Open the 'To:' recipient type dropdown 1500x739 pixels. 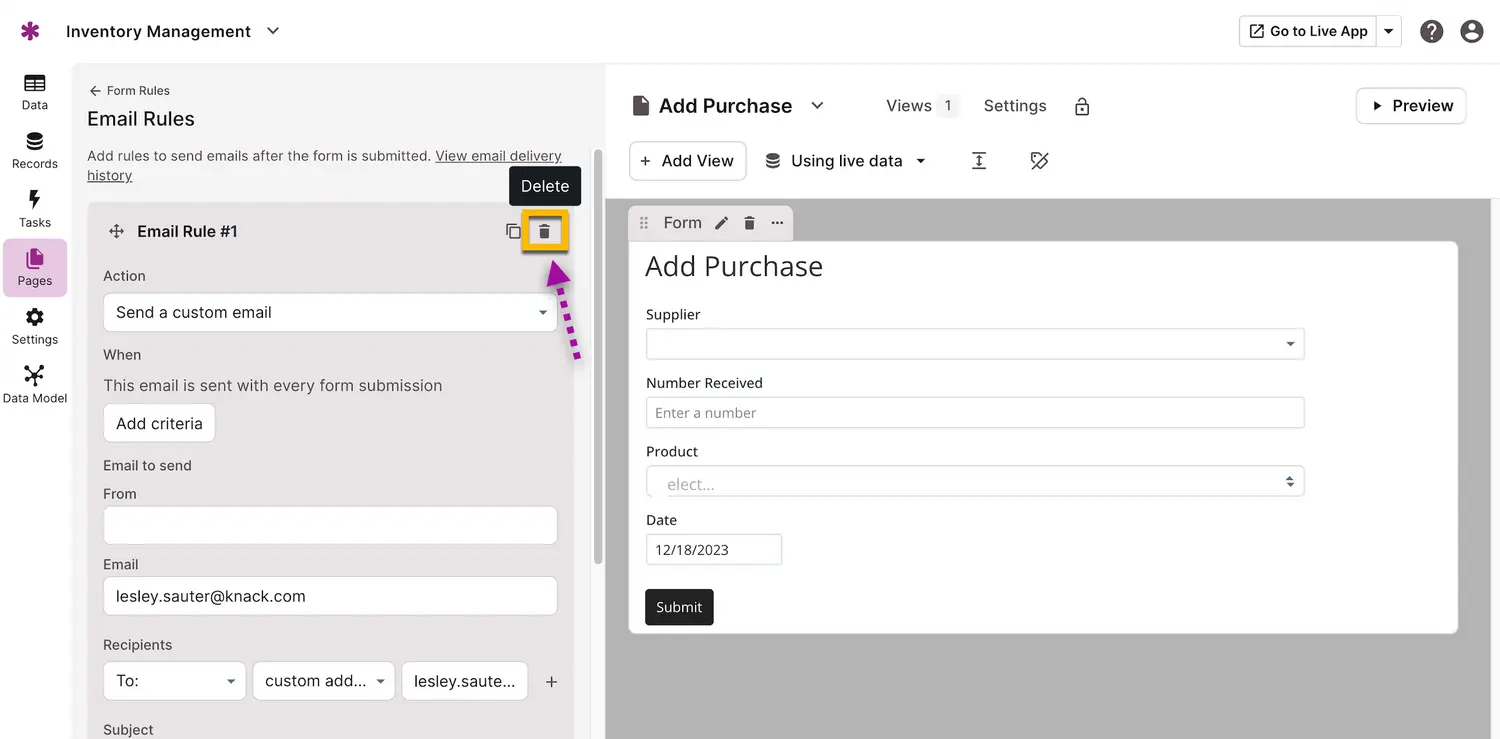coord(174,681)
